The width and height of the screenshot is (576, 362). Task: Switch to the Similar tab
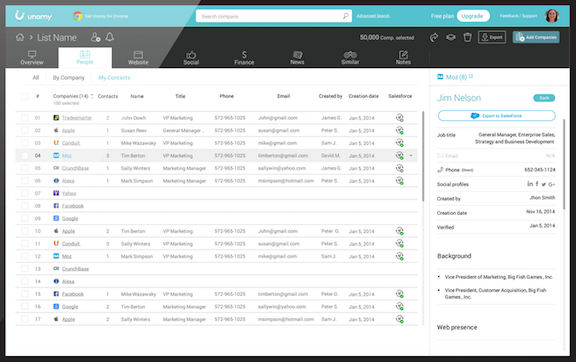pos(350,58)
